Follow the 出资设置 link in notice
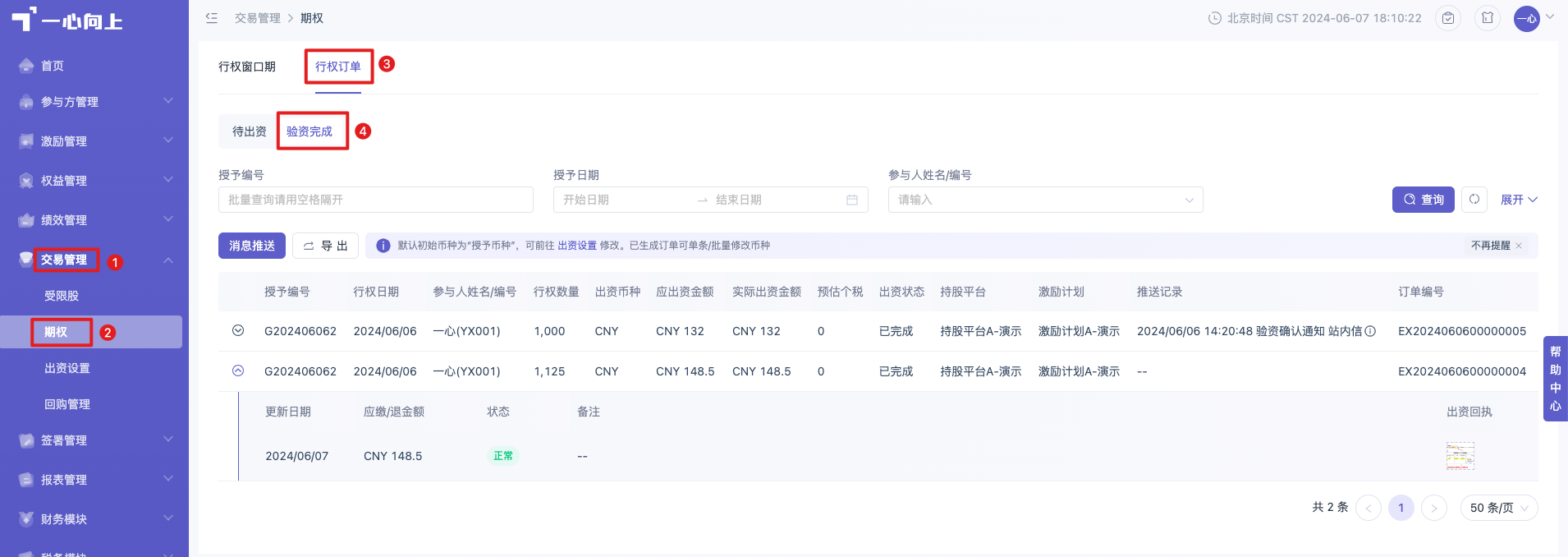 [x=577, y=246]
